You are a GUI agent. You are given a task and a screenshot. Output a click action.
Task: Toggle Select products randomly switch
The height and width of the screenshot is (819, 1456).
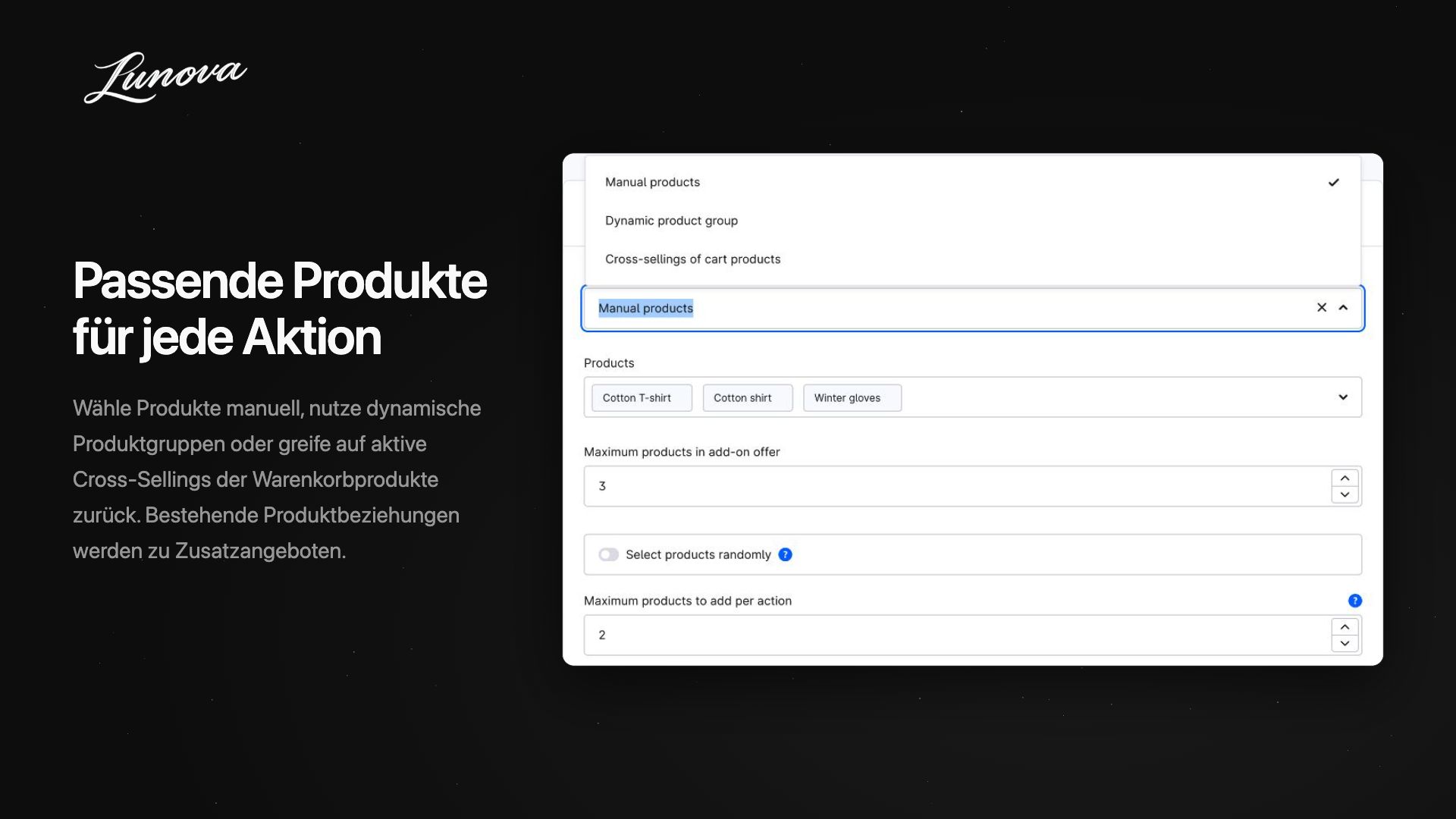[x=608, y=554]
